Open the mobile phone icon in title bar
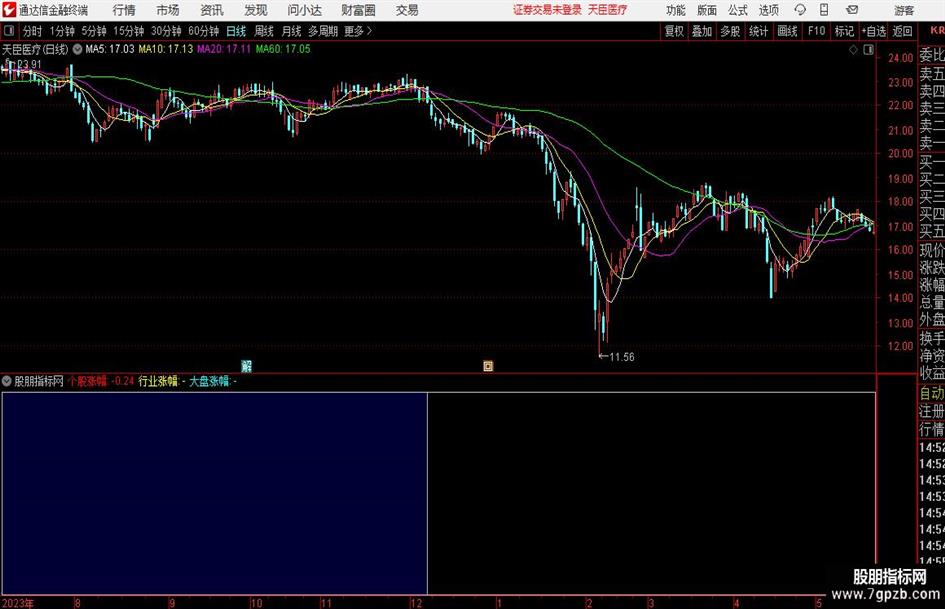Viewport: 945px width, 609px height. tap(824, 10)
